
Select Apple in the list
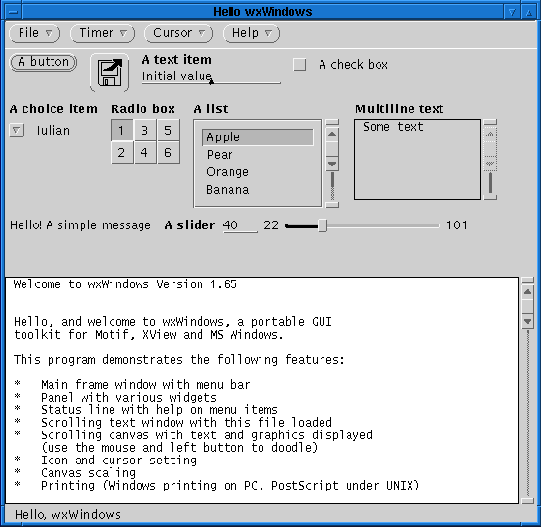coord(258,137)
